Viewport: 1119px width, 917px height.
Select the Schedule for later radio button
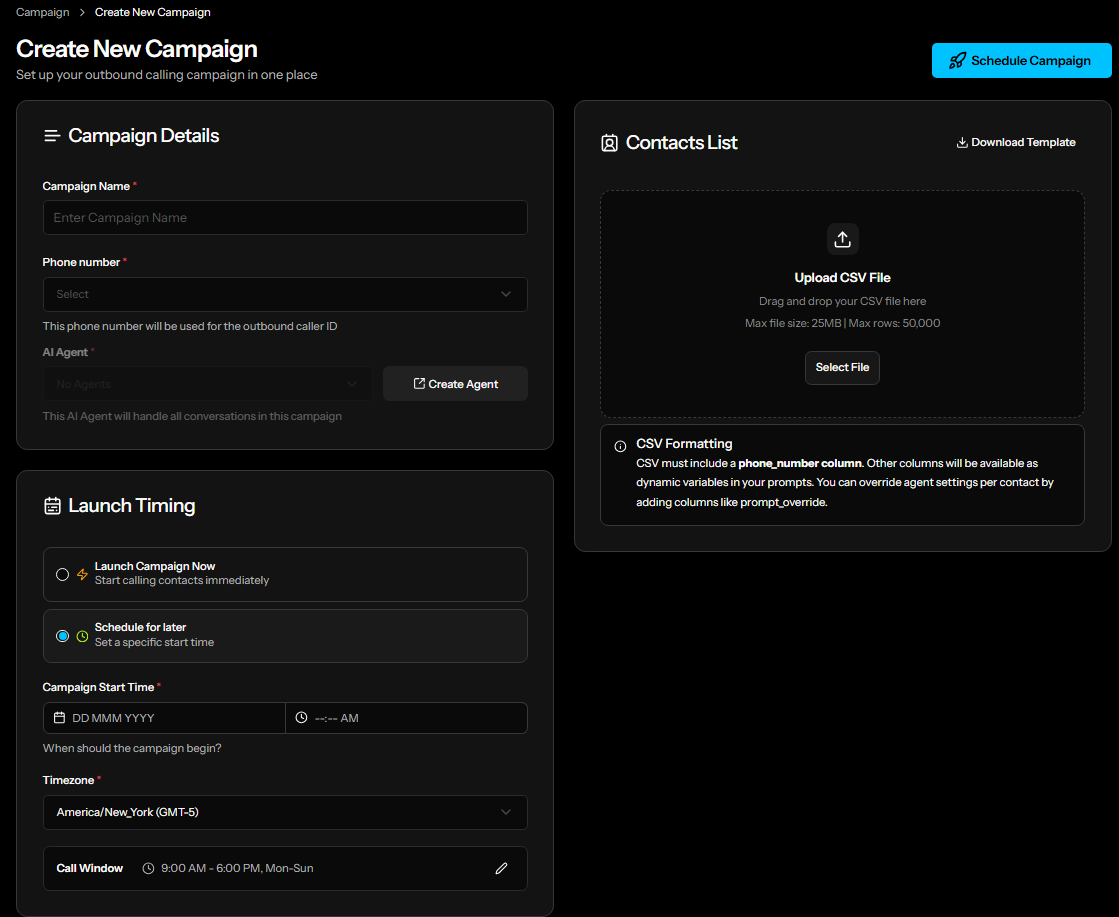[63, 636]
